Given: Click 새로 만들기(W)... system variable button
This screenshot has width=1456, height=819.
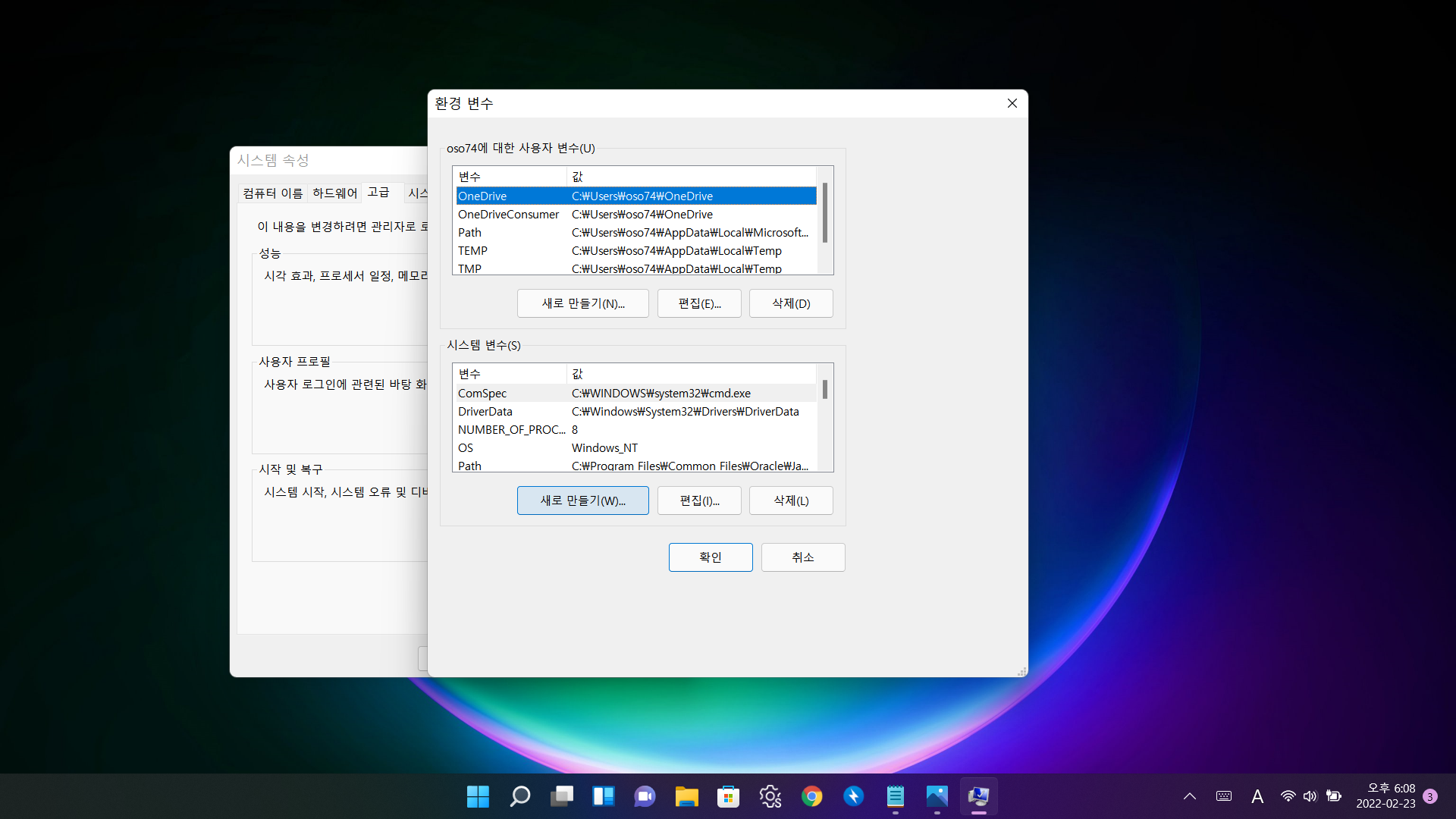Looking at the screenshot, I should [582, 500].
